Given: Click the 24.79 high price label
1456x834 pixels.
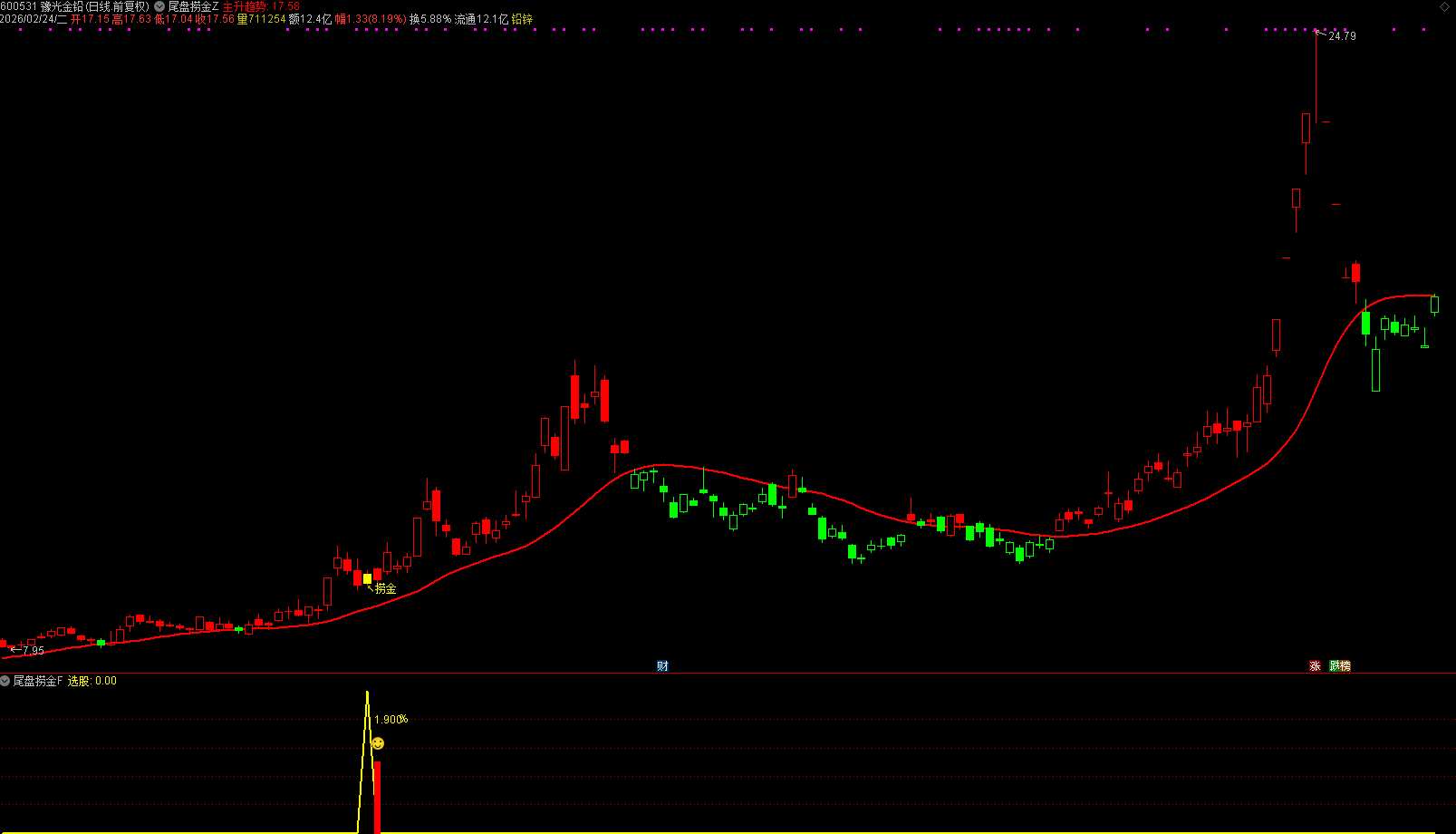Looking at the screenshot, I should [x=1342, y=36].
